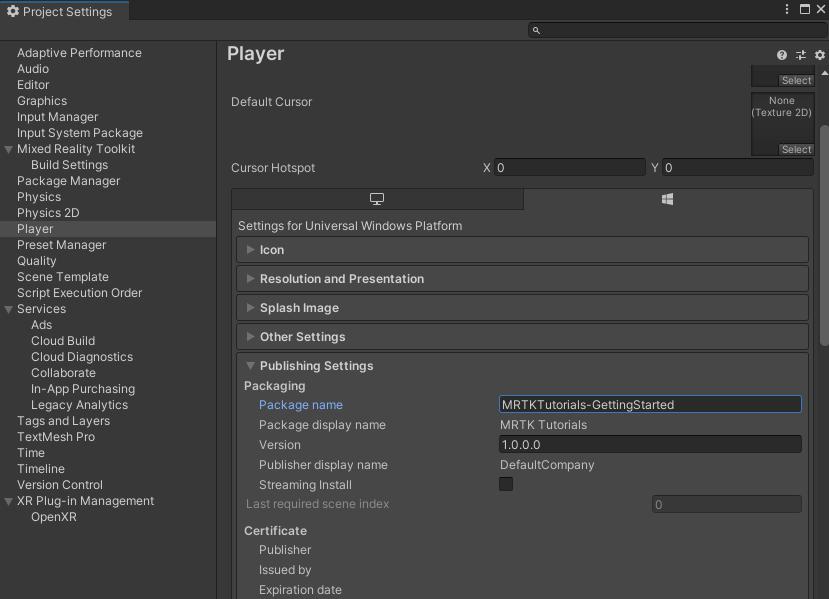Expand the Icon section
Viewport: 829px width, 599px height.
click(522, 250)
